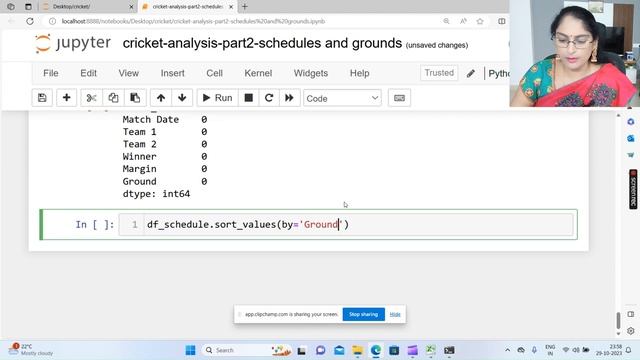Click the vertical page scrollbar
Screen dimensions: 640x360
(x=618, y=320)
